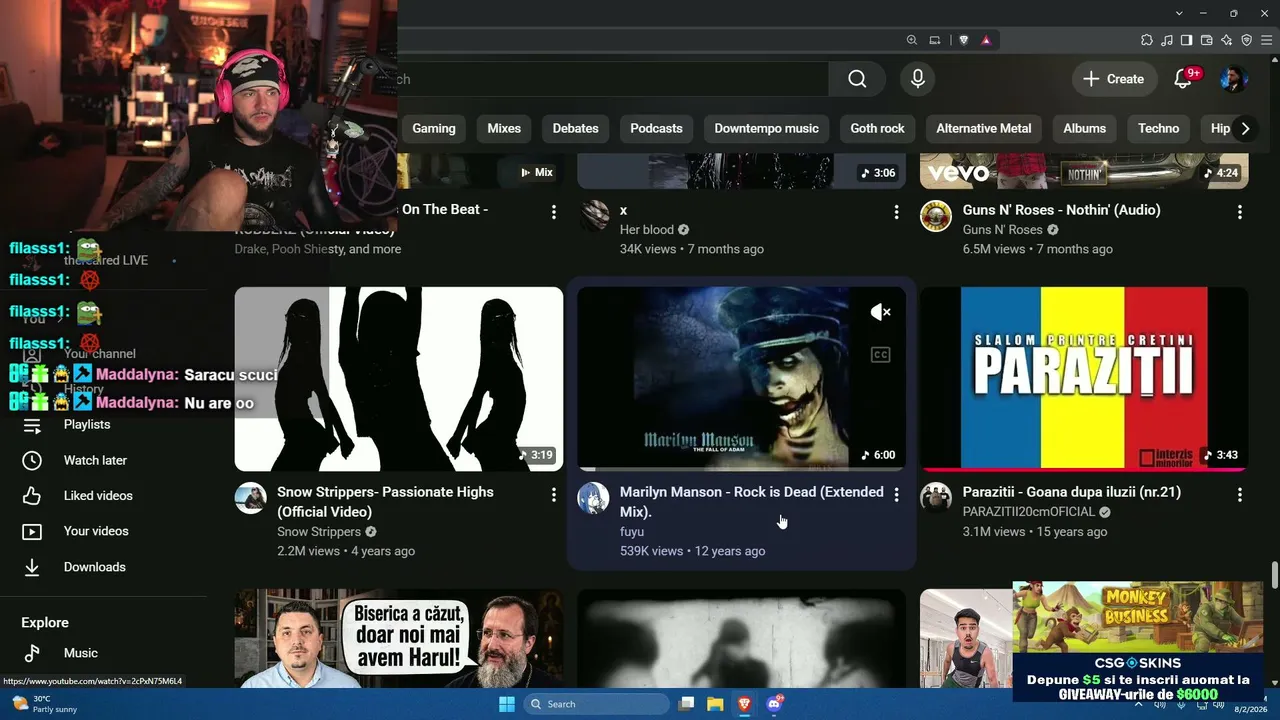Screen dimensions: 1280x720
Task: Open Discord from the taskbar
Action: click(x=774, y=704)
